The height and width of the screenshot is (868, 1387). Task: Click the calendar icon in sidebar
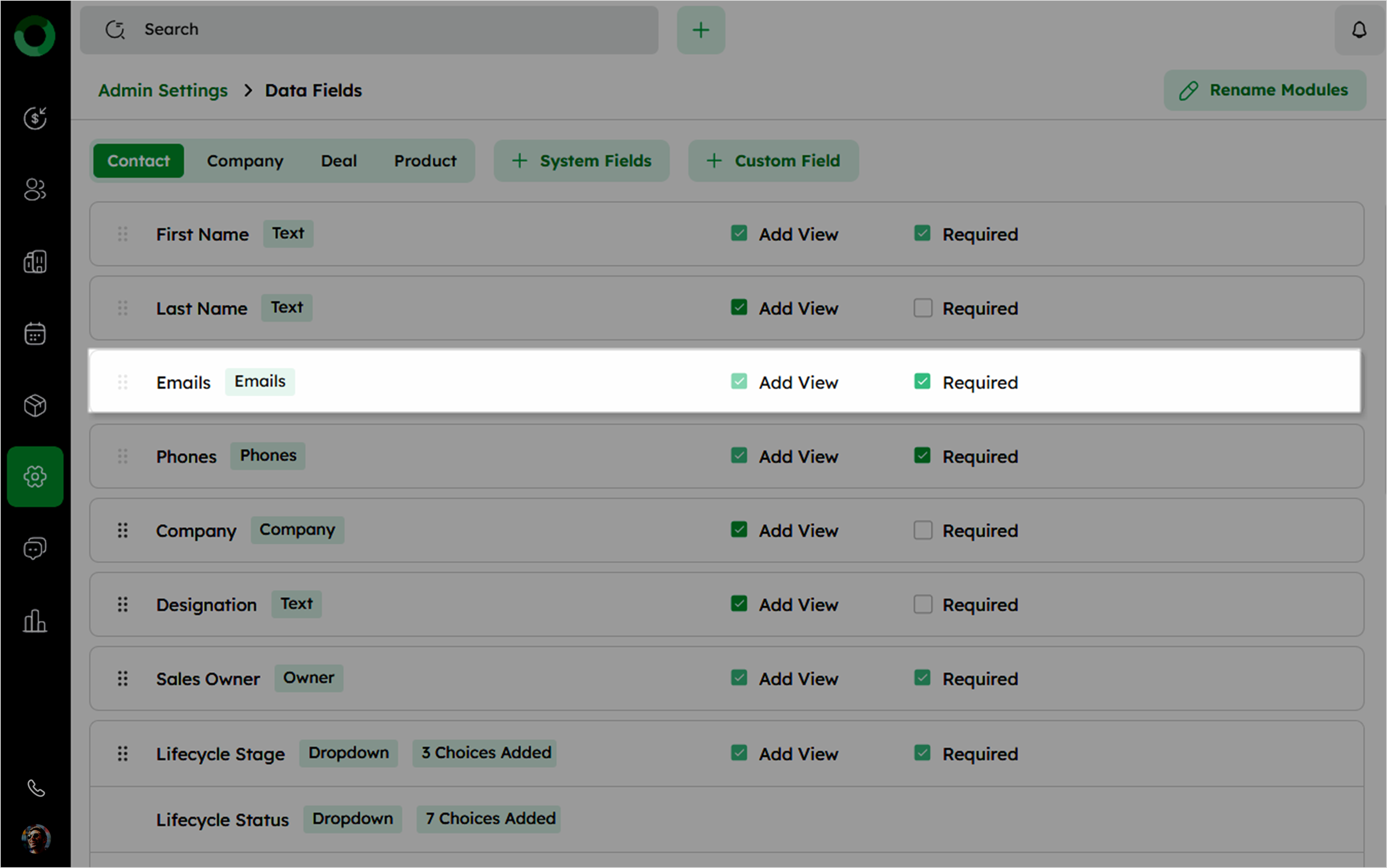tap(35, 334)
